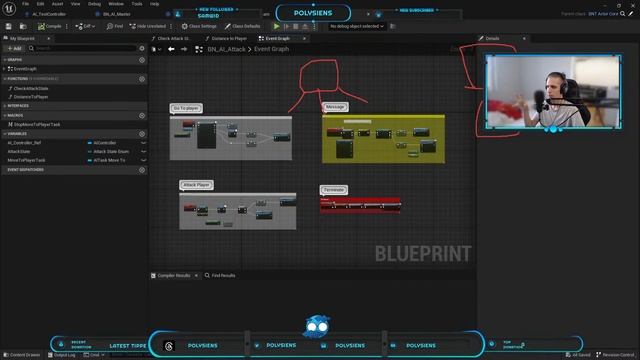The width and height of the screenshot is (640, 360).
Task: Select the Event Graph tab
Action: [278, 38]
